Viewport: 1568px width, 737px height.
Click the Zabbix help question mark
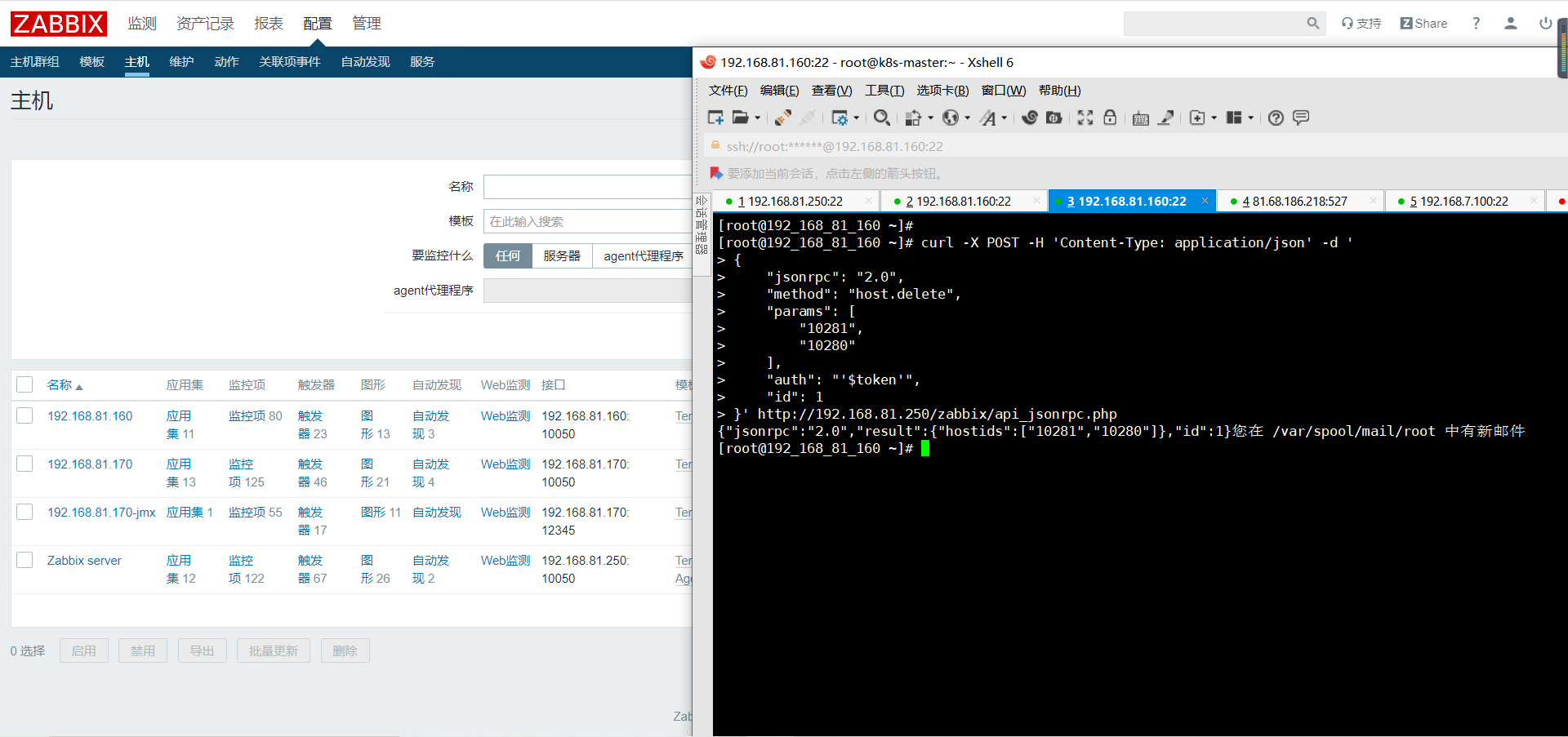pos(1476,24)
